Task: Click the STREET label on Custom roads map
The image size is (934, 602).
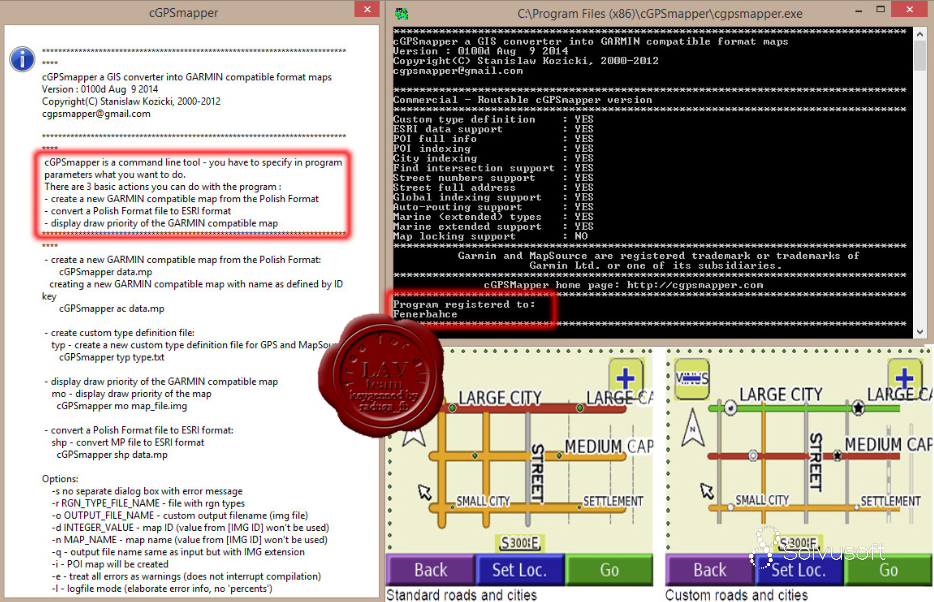Action: pos(815,462)
